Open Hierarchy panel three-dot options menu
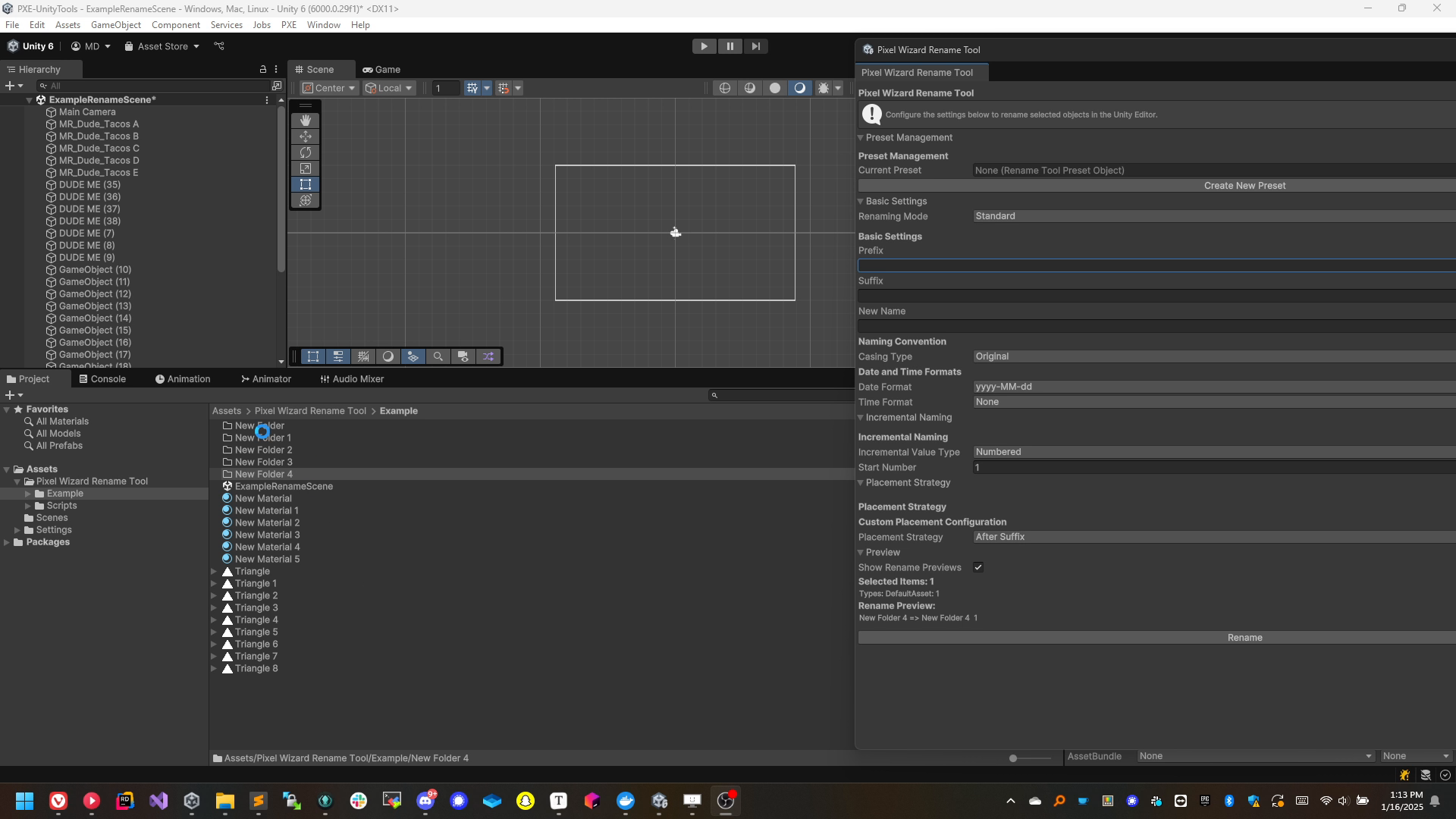Image resolution: width=1456 pixels, height=819 pixels. pyautogui.click(x=276, y=69)
